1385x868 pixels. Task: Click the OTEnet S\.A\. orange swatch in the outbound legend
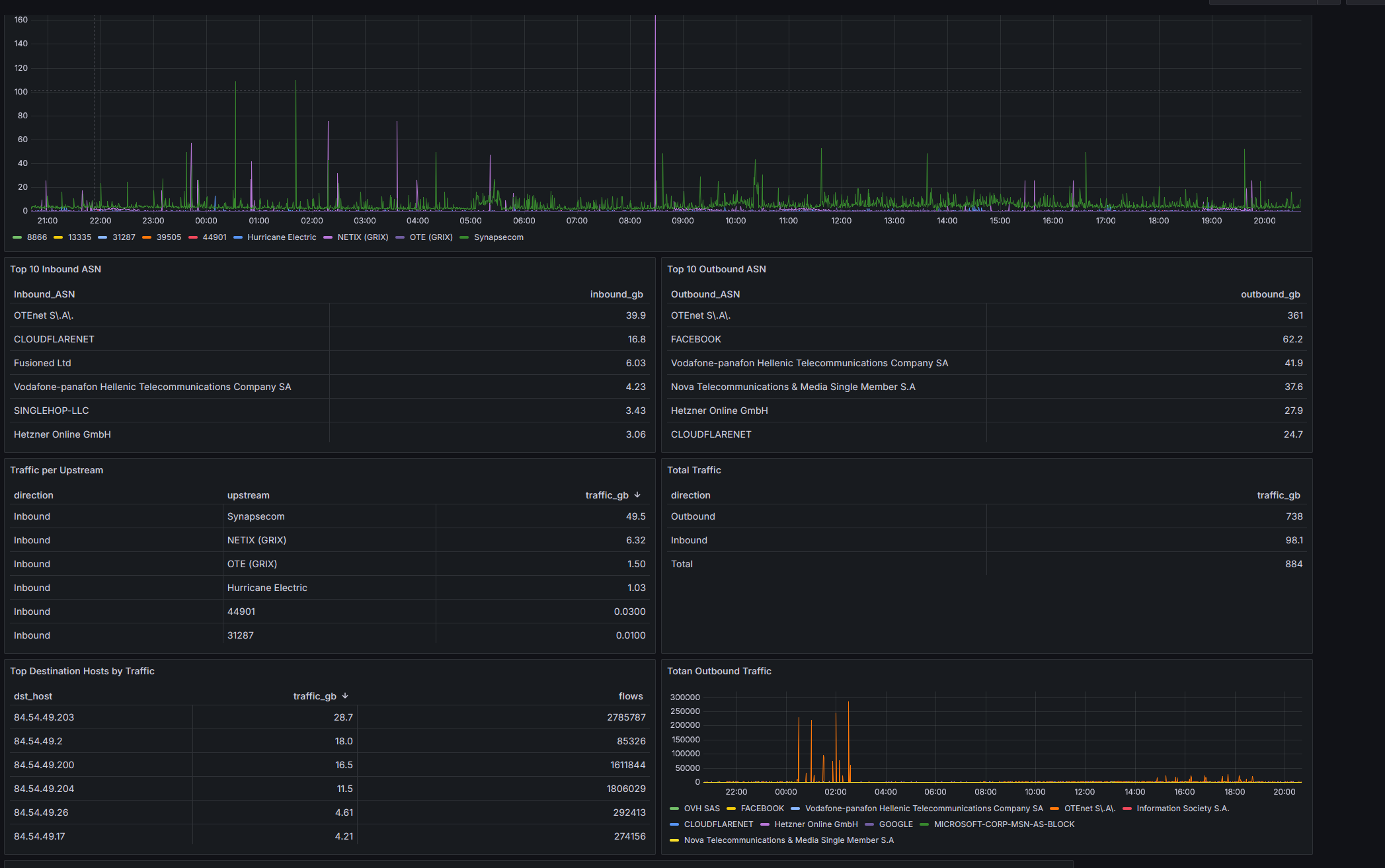[1054, 809]
